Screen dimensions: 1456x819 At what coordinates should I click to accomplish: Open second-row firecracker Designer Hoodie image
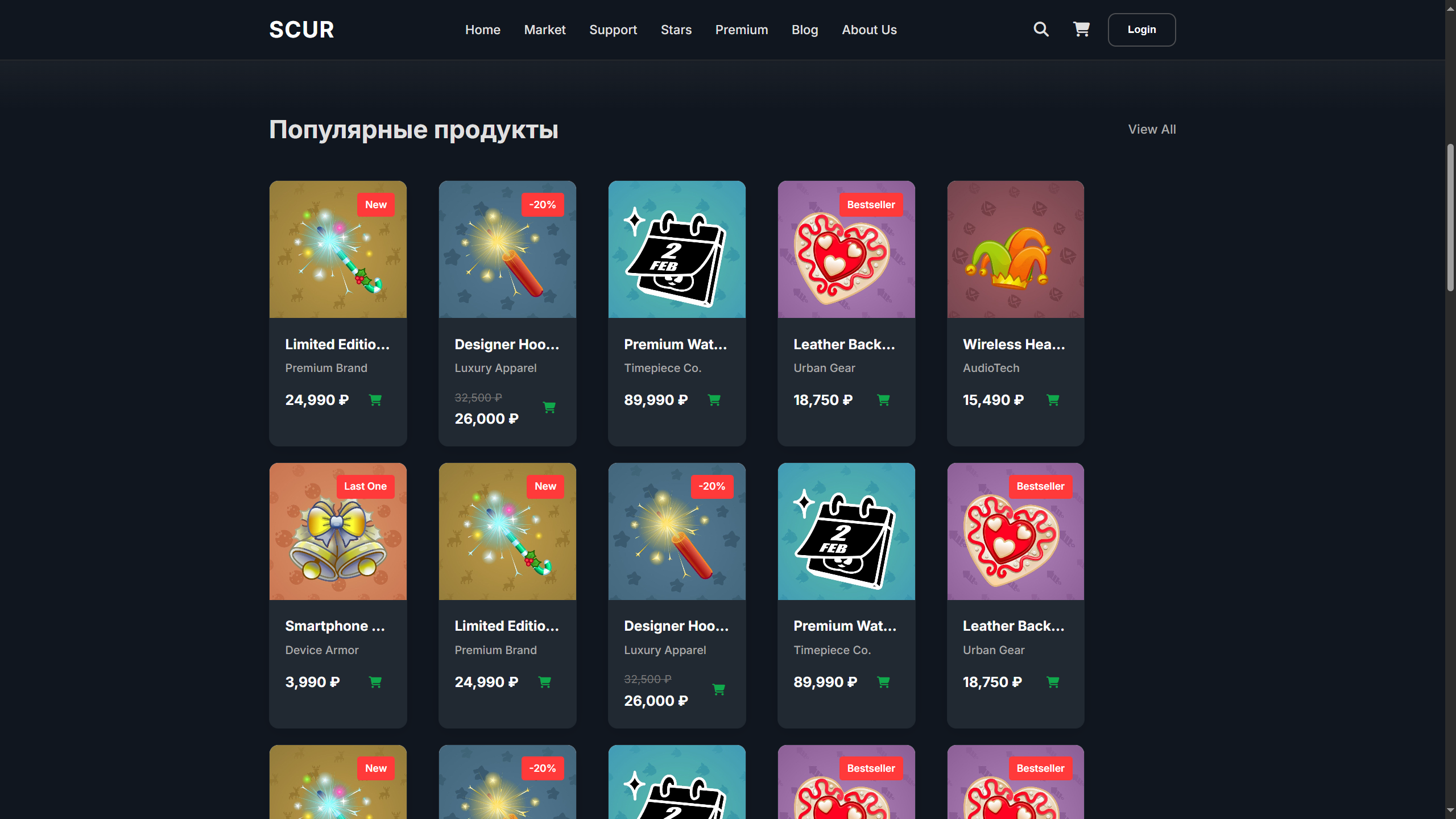[x=677, y=531]
